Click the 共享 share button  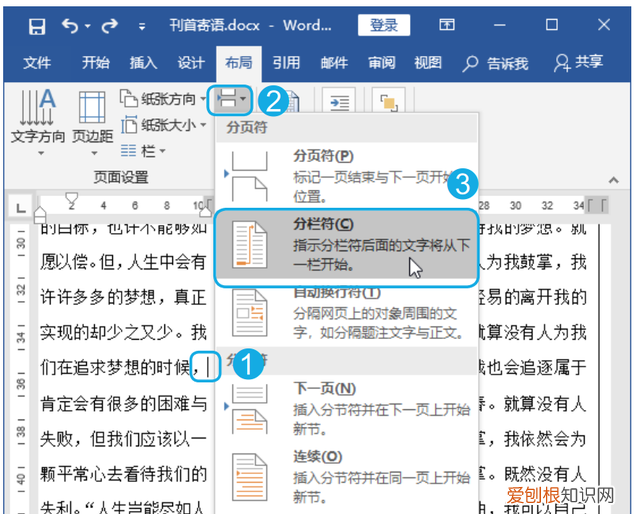point(578,62)
